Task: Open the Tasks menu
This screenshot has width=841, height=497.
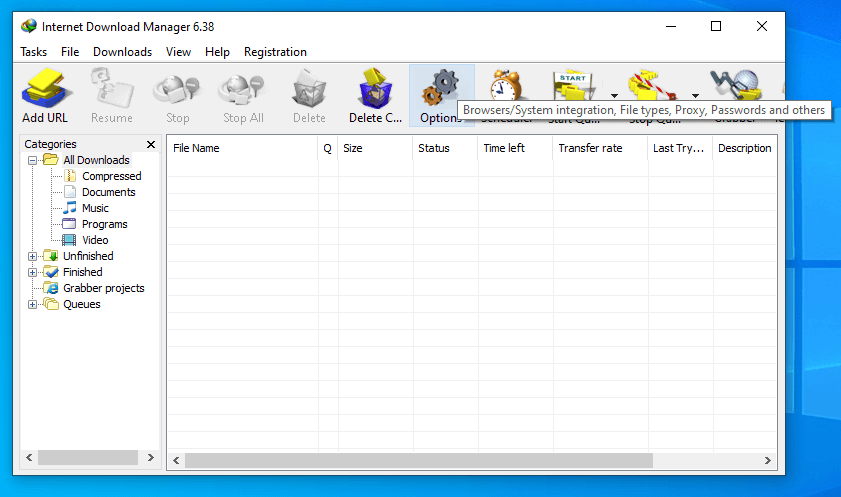Action: tap(33, 52)
